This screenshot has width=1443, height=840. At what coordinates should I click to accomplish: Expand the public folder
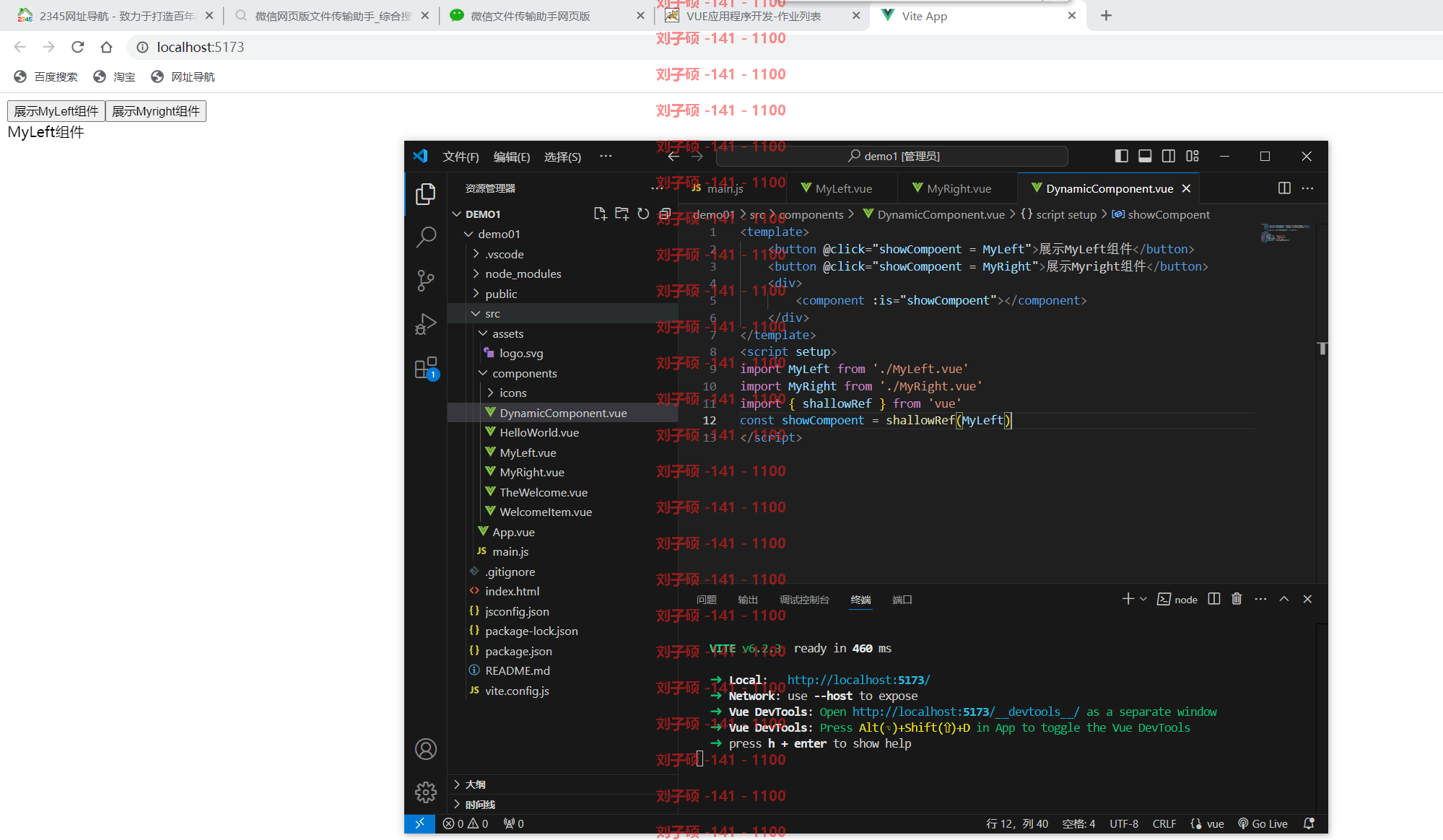[x=476, y=294]
